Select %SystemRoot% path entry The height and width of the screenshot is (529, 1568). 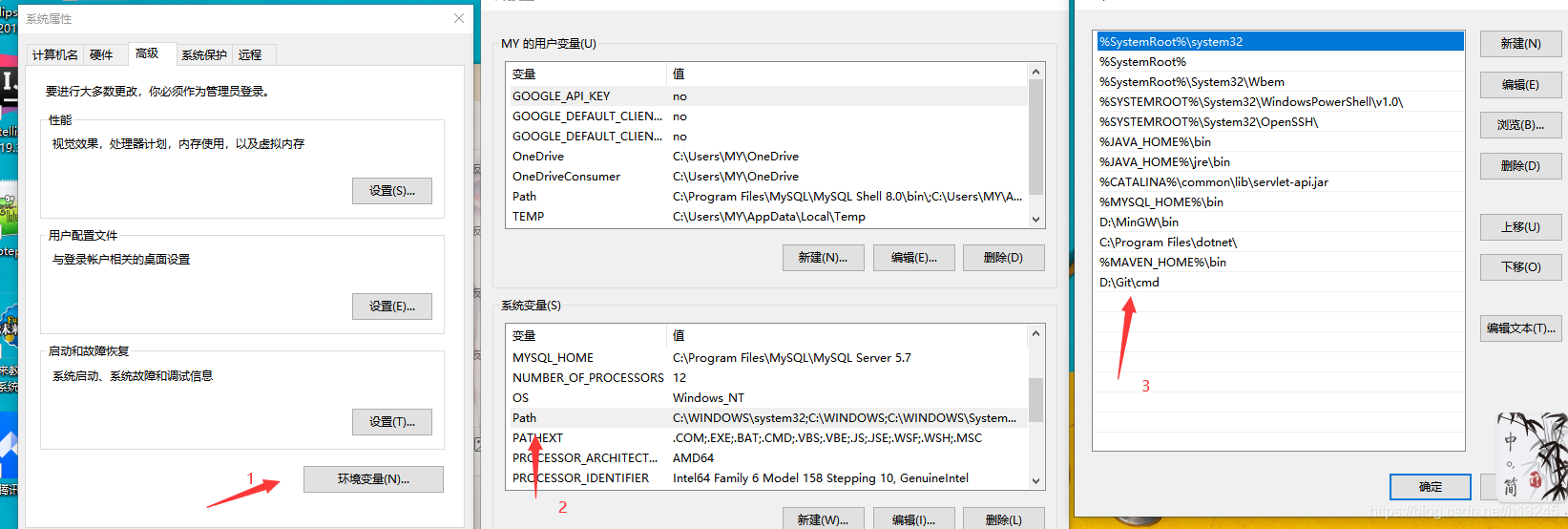[1279, 62]
